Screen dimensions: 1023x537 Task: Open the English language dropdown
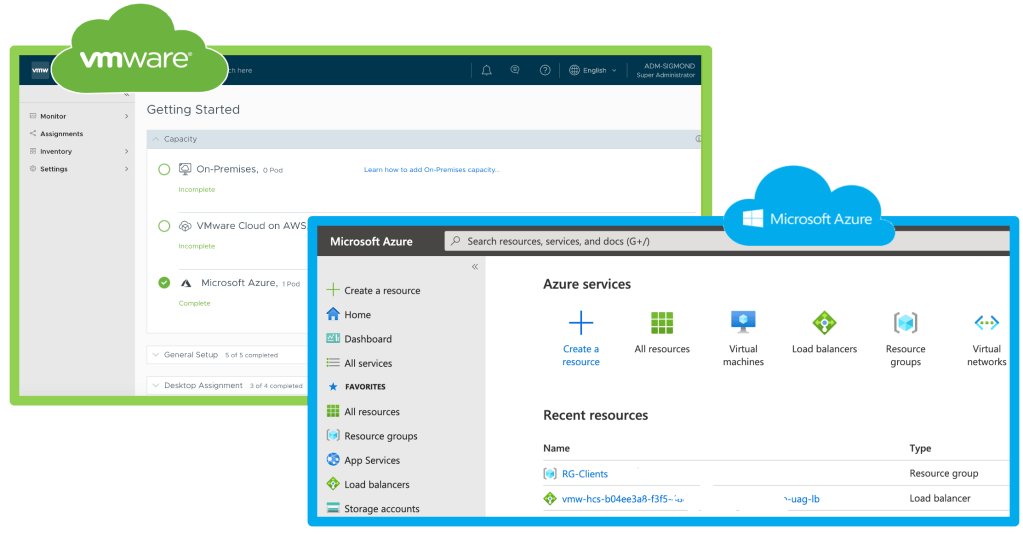pyautogui.click(x=594, y=70)
